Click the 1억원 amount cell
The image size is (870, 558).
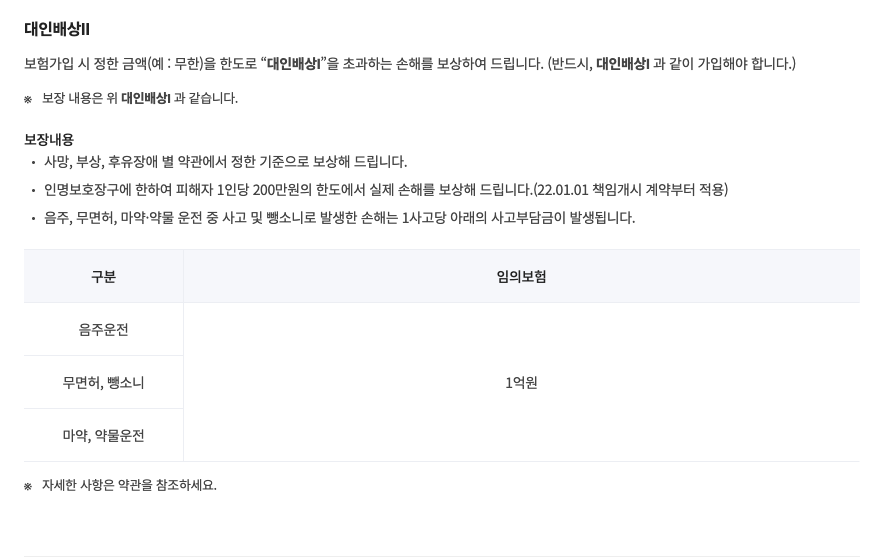522,382
